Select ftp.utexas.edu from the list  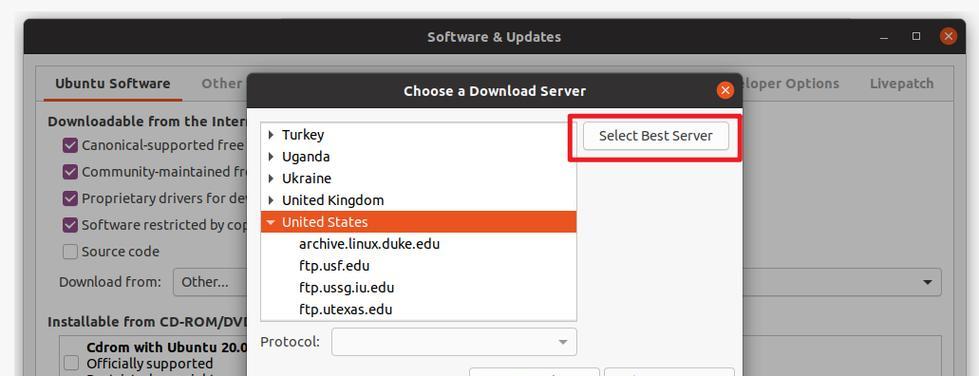(345, 309)
